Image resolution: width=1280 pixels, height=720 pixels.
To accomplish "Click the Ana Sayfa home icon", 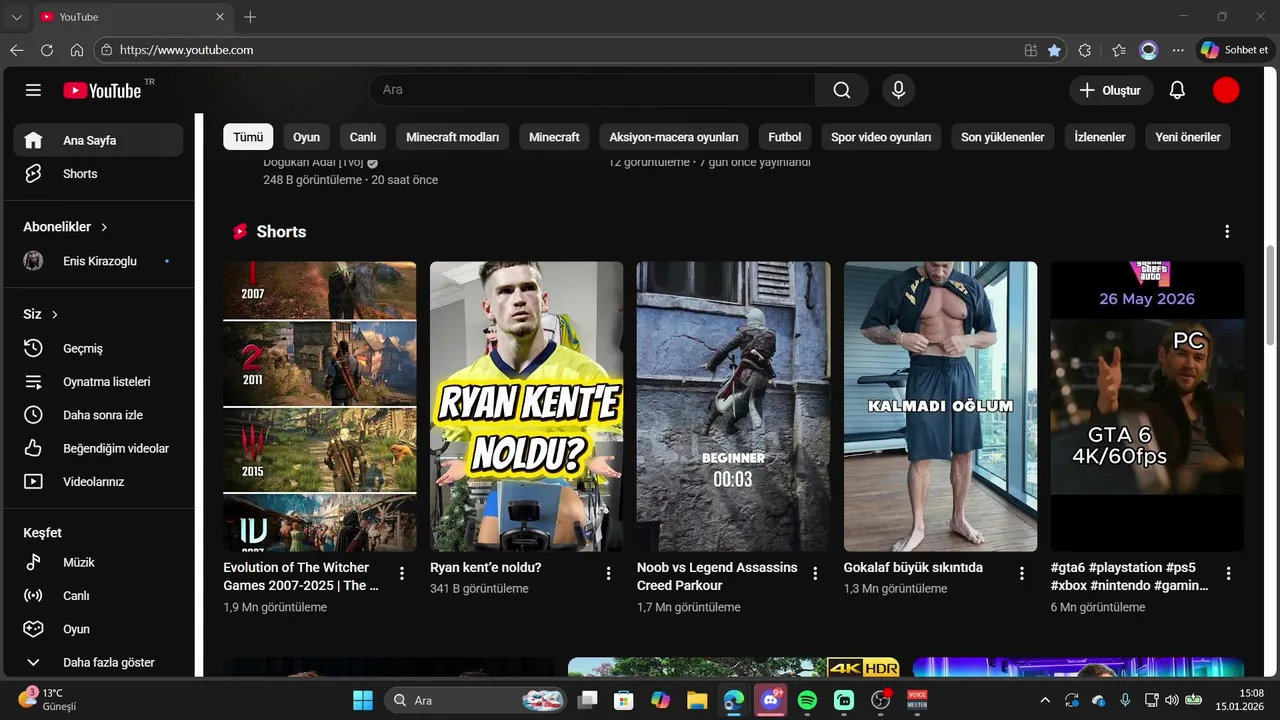I will (33, 140).
